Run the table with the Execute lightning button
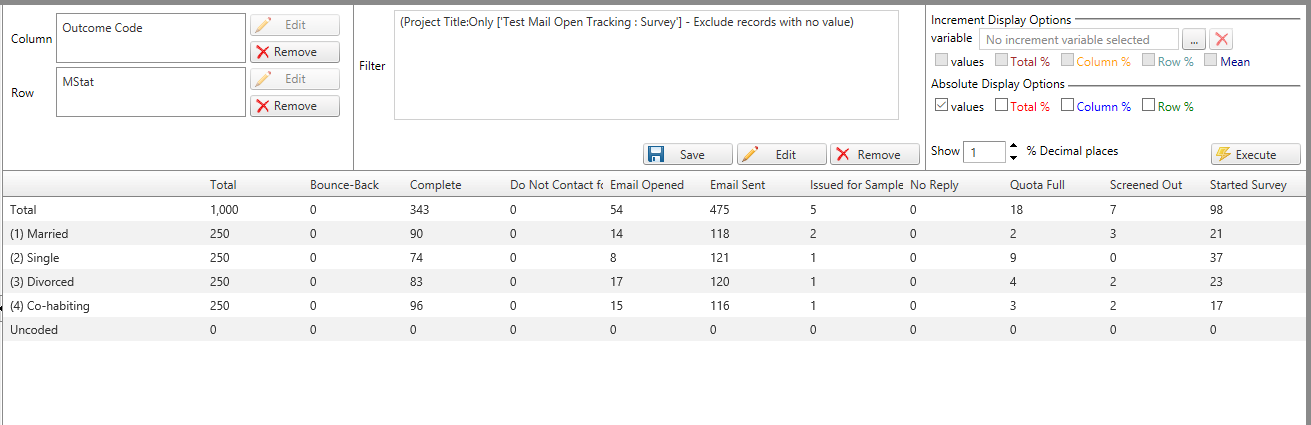This screenshot has height=425, width=1311. pyautogui.click(x=1256, y=154)
